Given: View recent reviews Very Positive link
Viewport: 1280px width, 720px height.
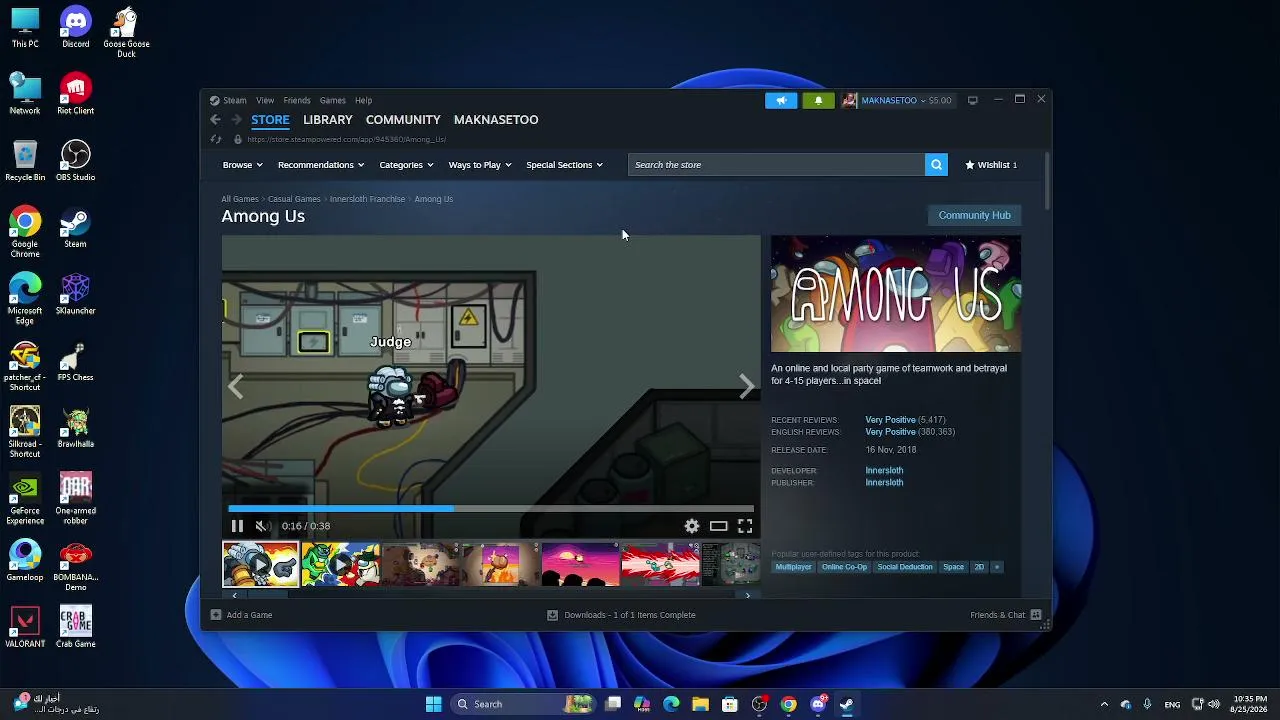Looking at the screenshot, I should (x=890, y=420).
